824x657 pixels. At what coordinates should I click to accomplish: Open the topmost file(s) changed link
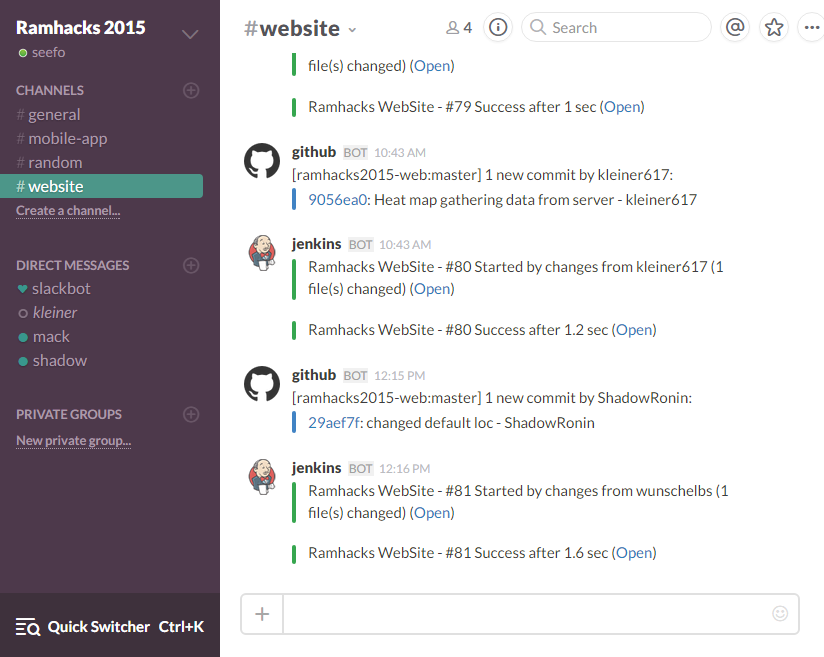click(x=432, y=66)
